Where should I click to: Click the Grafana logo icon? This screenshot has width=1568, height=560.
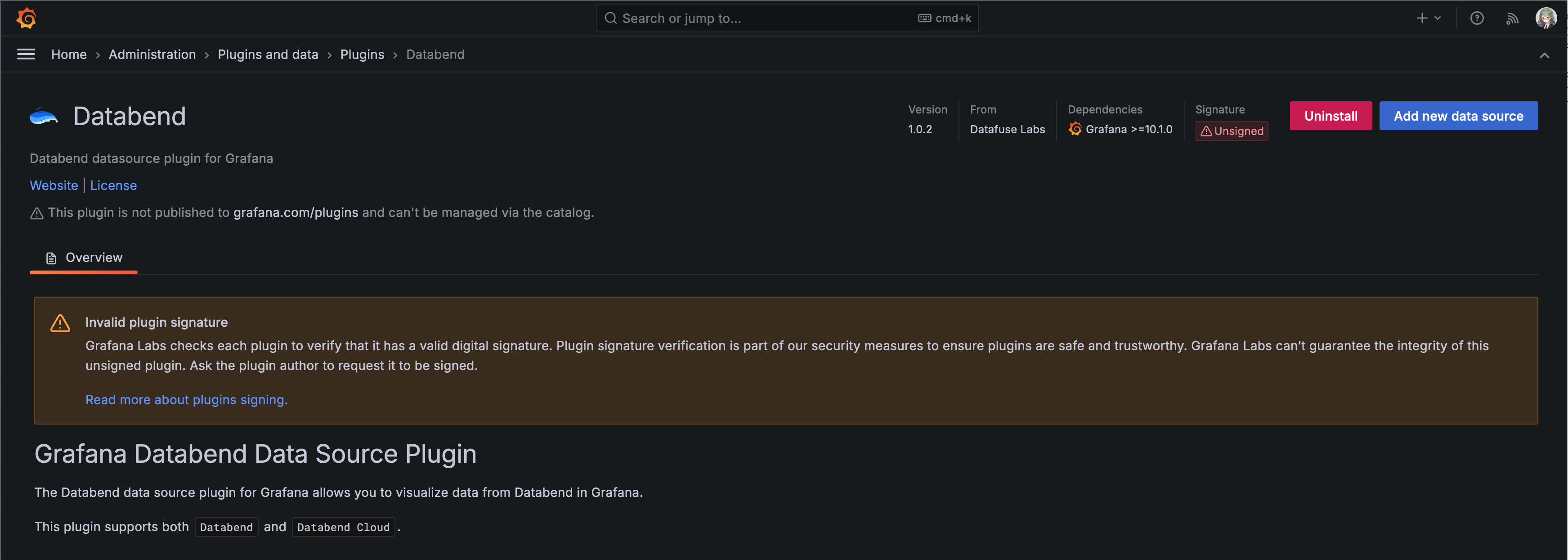27,18
